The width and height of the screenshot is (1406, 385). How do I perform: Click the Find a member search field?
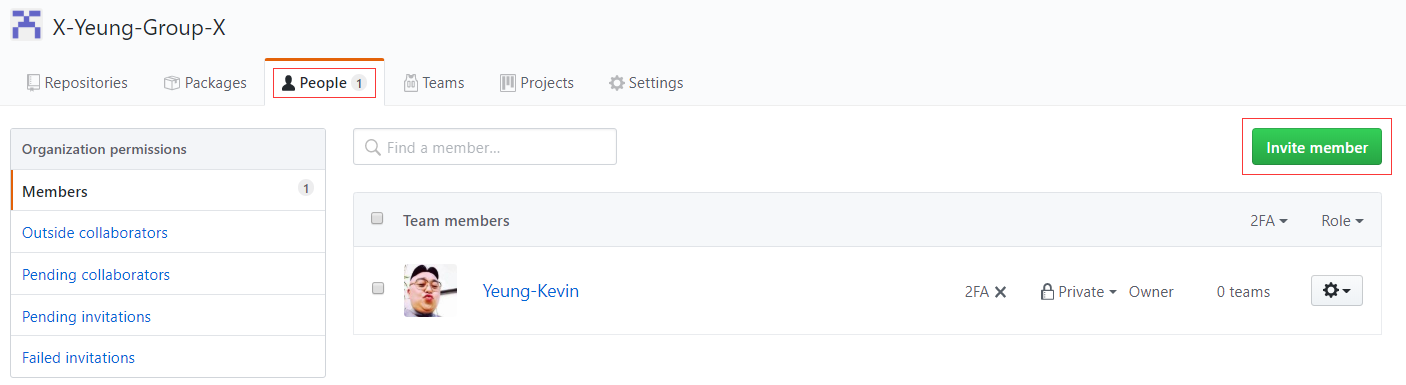coord(485,147)
